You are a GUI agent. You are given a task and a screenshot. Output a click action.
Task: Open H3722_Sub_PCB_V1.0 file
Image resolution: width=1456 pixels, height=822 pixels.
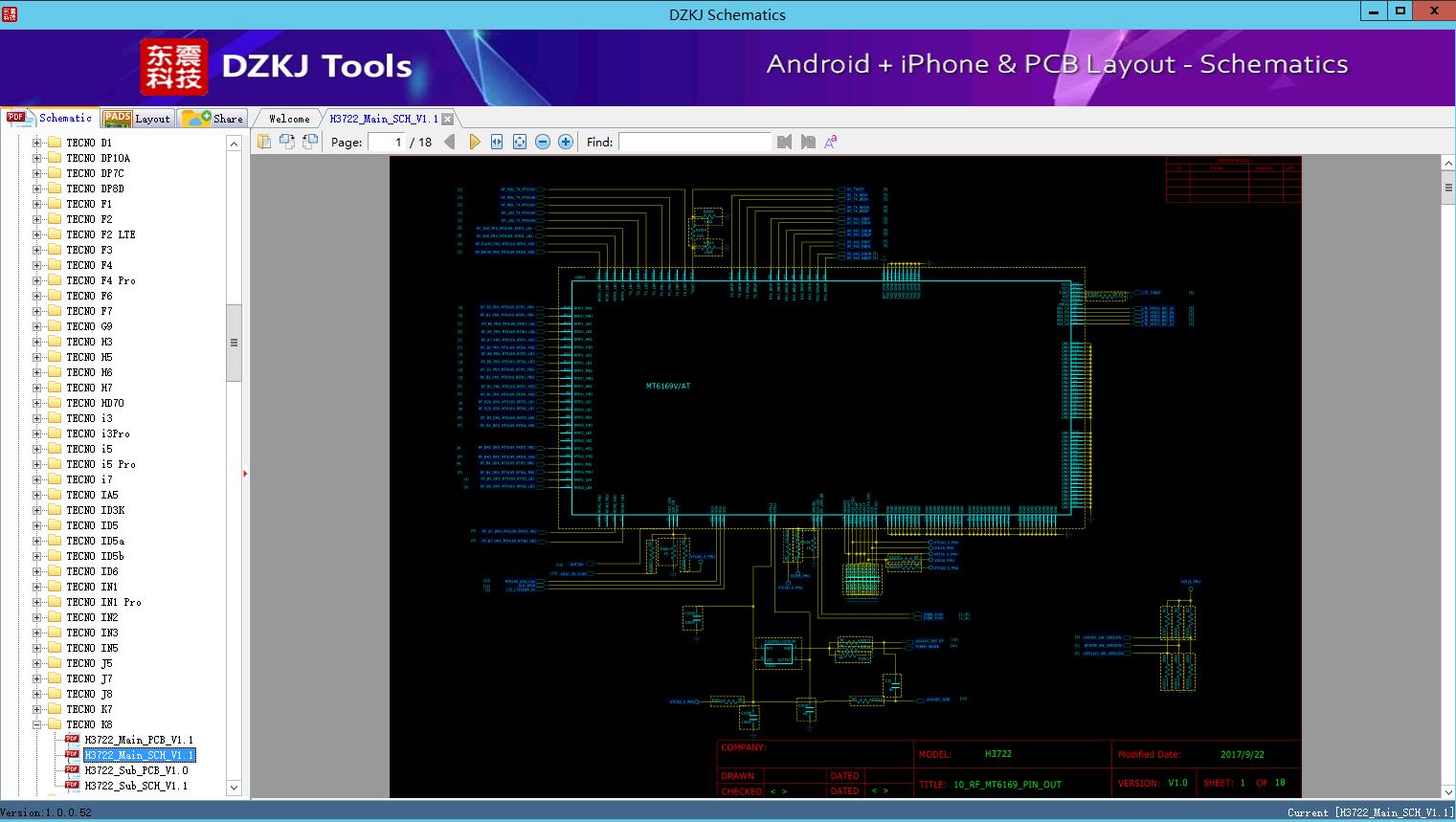[x=136, y=770]
